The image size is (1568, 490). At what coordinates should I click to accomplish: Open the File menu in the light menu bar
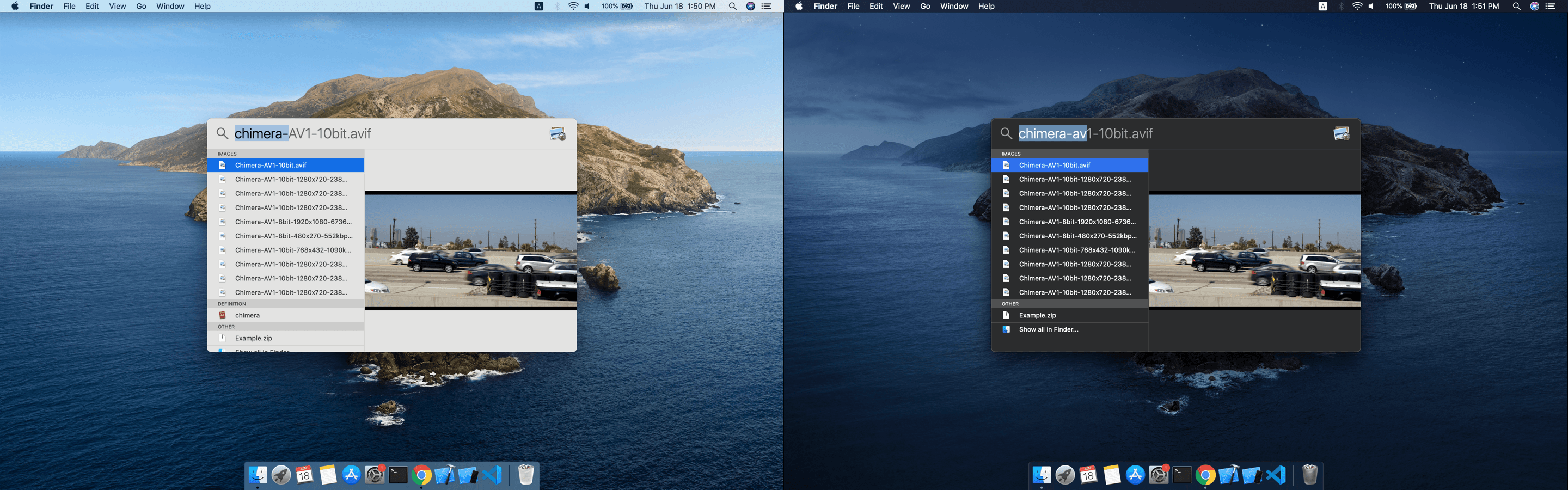69,6
